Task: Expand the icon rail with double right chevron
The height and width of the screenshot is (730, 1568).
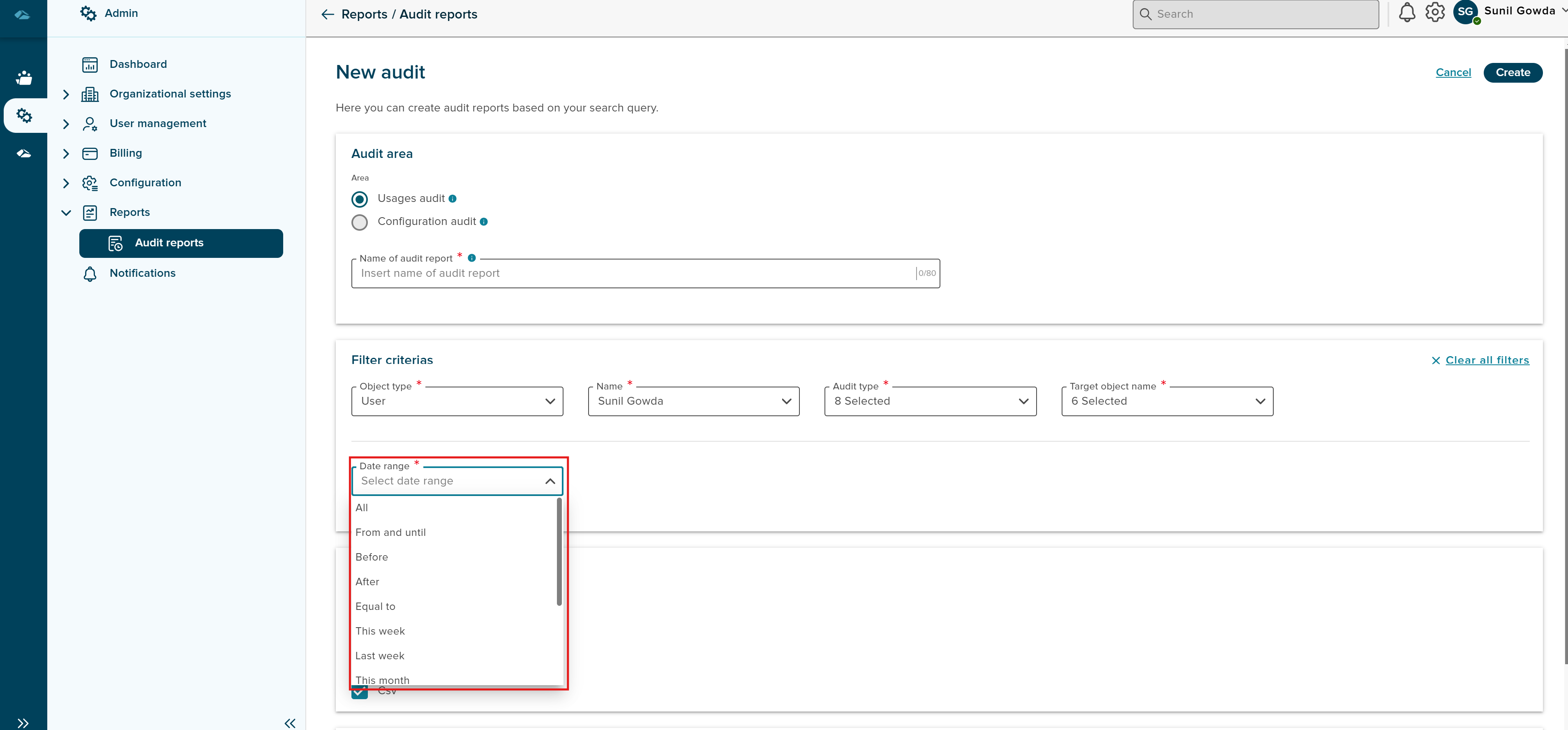Action: pos(23,723)
